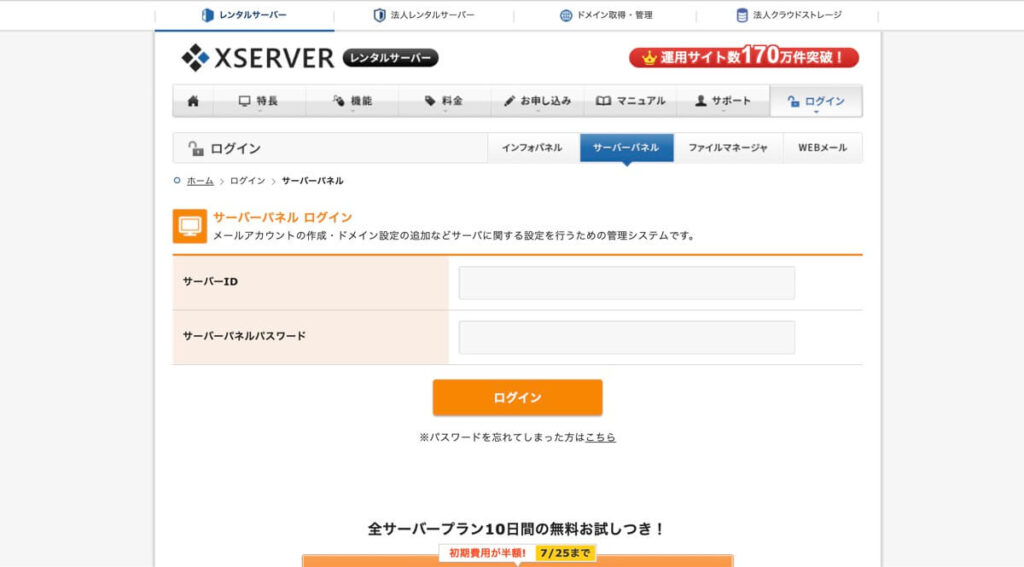Viewport: 1024px width, 567px height.
Task: Click the pencil icon next to お申し込み
Action: (x=509, y=101)
